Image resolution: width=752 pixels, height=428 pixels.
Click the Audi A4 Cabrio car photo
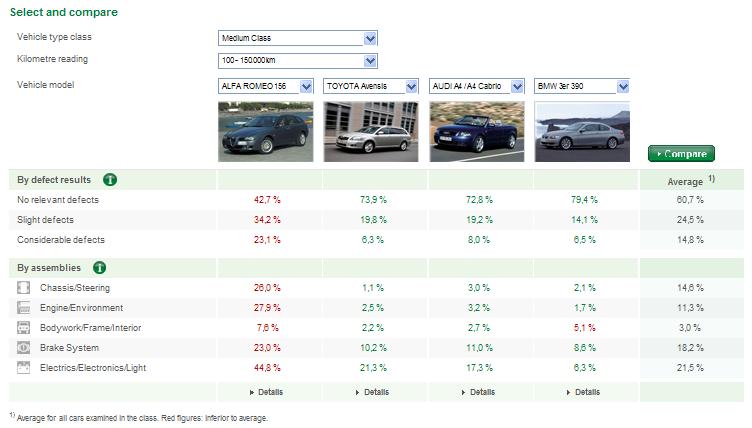coord(477,131)
